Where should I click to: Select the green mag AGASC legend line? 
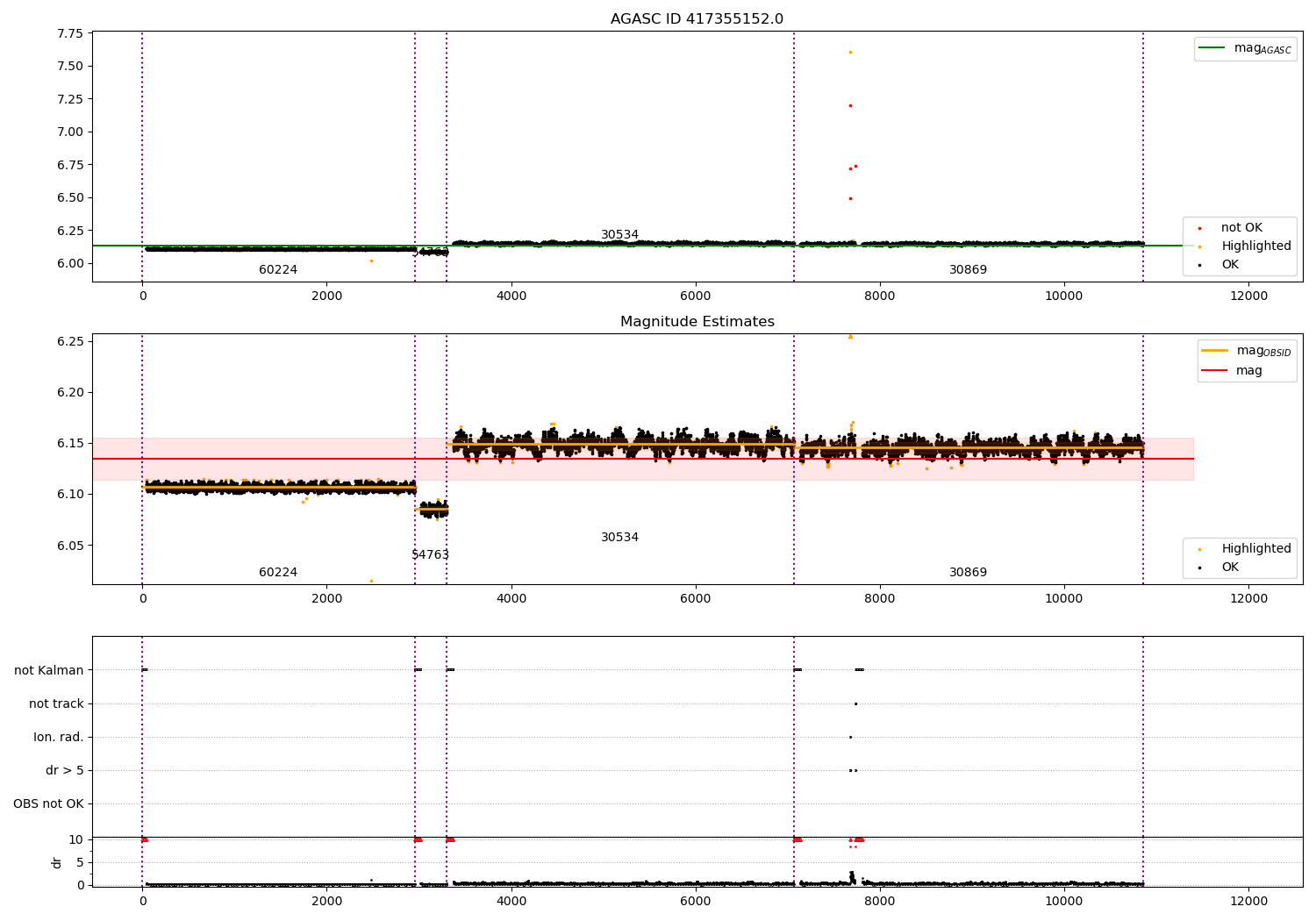1212,48
